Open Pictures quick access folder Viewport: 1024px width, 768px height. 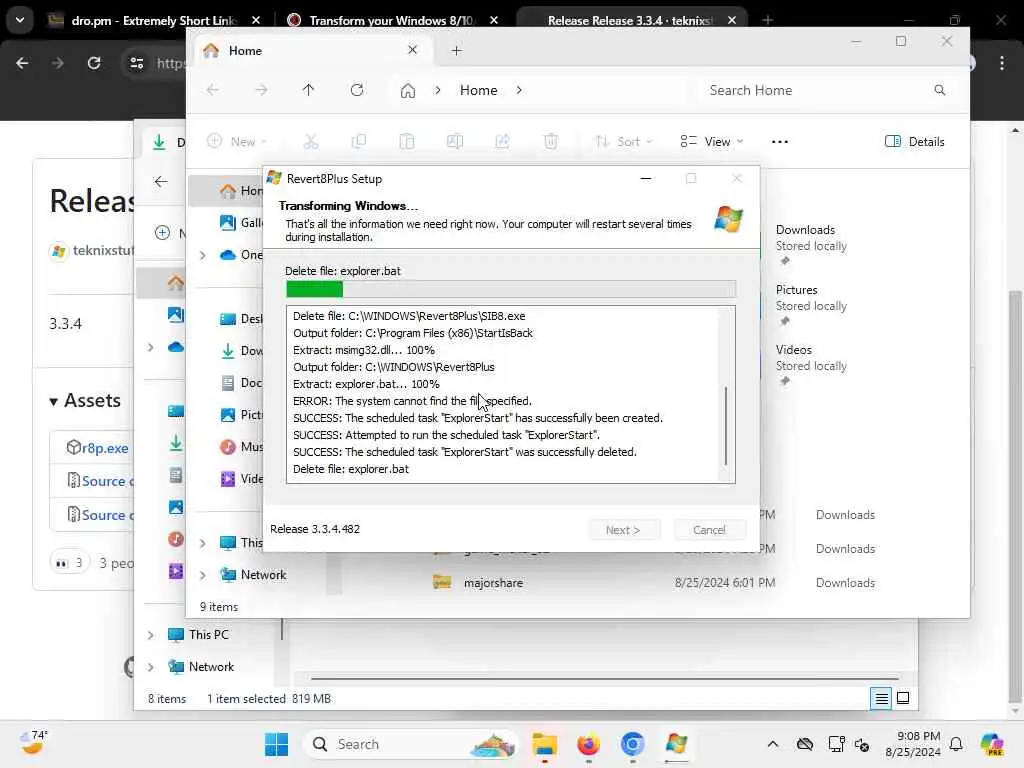point(811,305)
